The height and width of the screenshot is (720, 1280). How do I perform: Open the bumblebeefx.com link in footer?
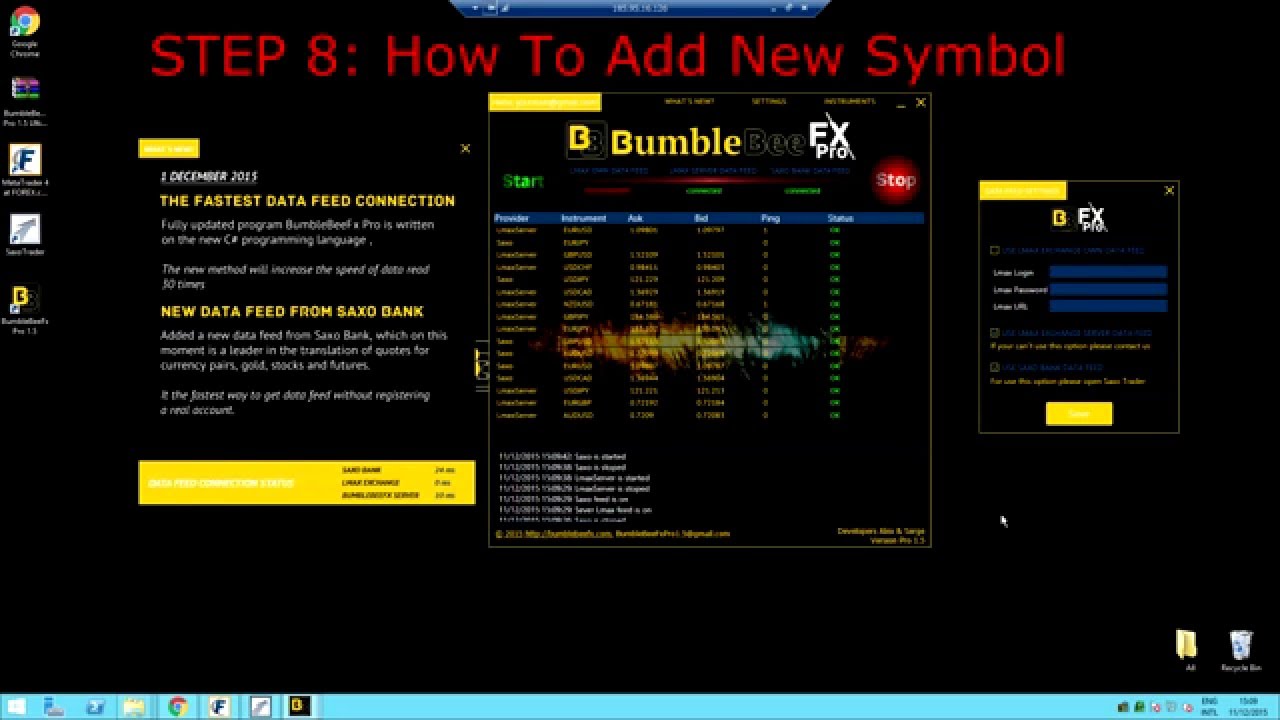point(568,534)
